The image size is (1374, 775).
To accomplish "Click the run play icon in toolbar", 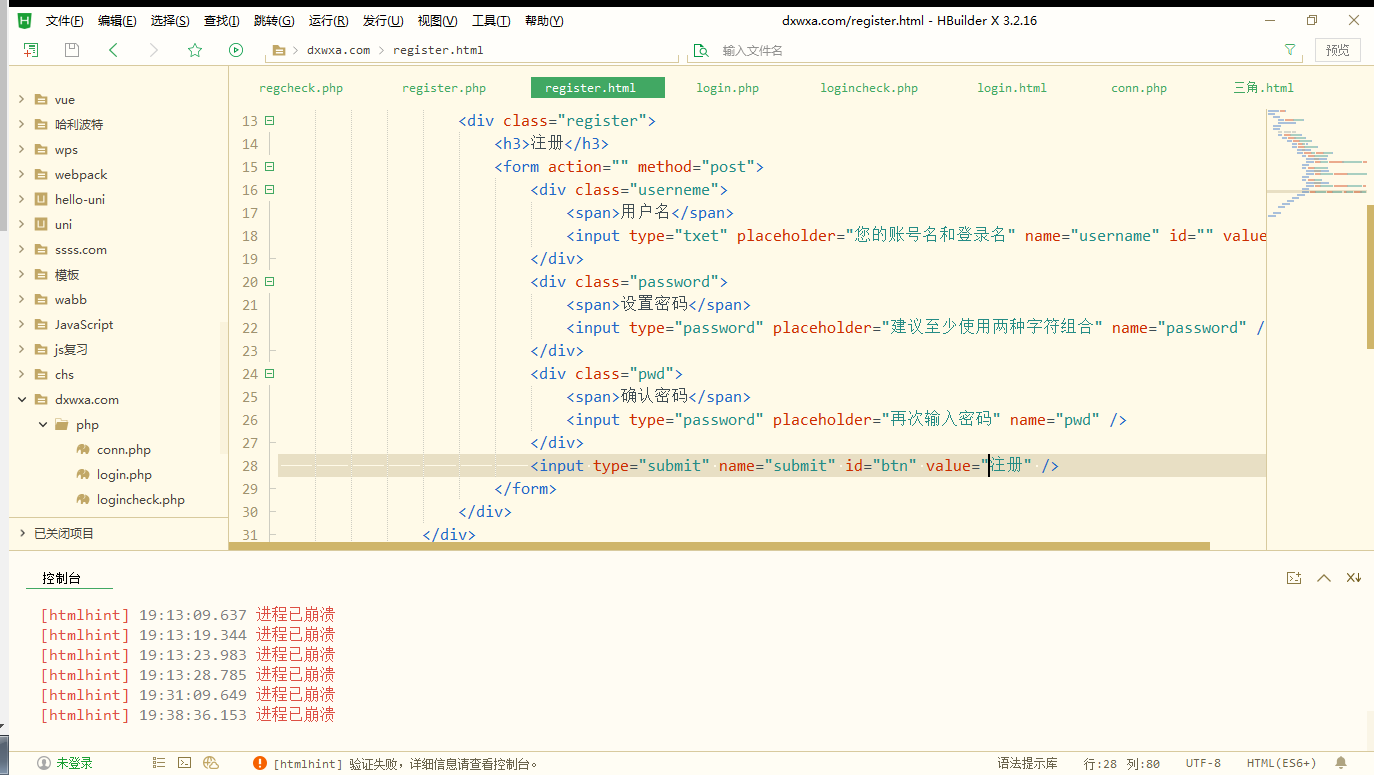I will [236, 50].
